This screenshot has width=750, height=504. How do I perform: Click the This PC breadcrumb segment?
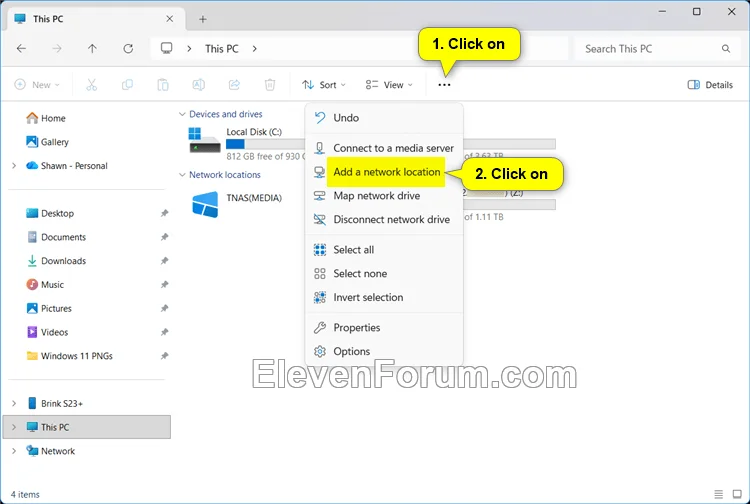tap(222, 48)
